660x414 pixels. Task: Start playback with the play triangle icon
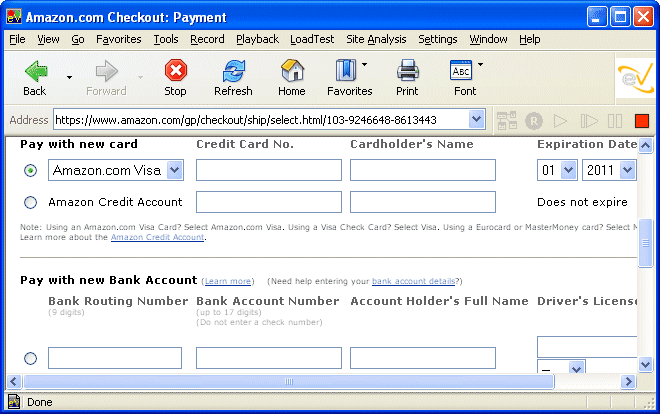pyautogui.click(x=560, y=121)
